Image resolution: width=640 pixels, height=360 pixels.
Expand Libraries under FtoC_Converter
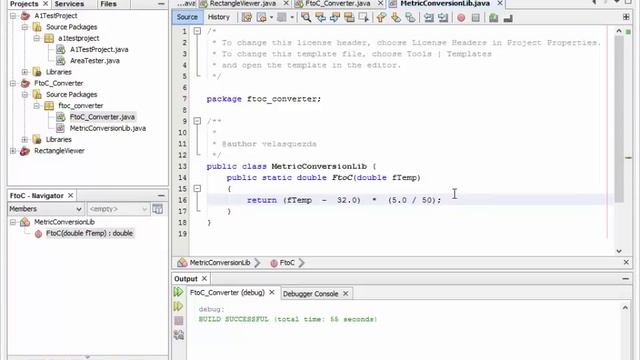coord(25,140)
